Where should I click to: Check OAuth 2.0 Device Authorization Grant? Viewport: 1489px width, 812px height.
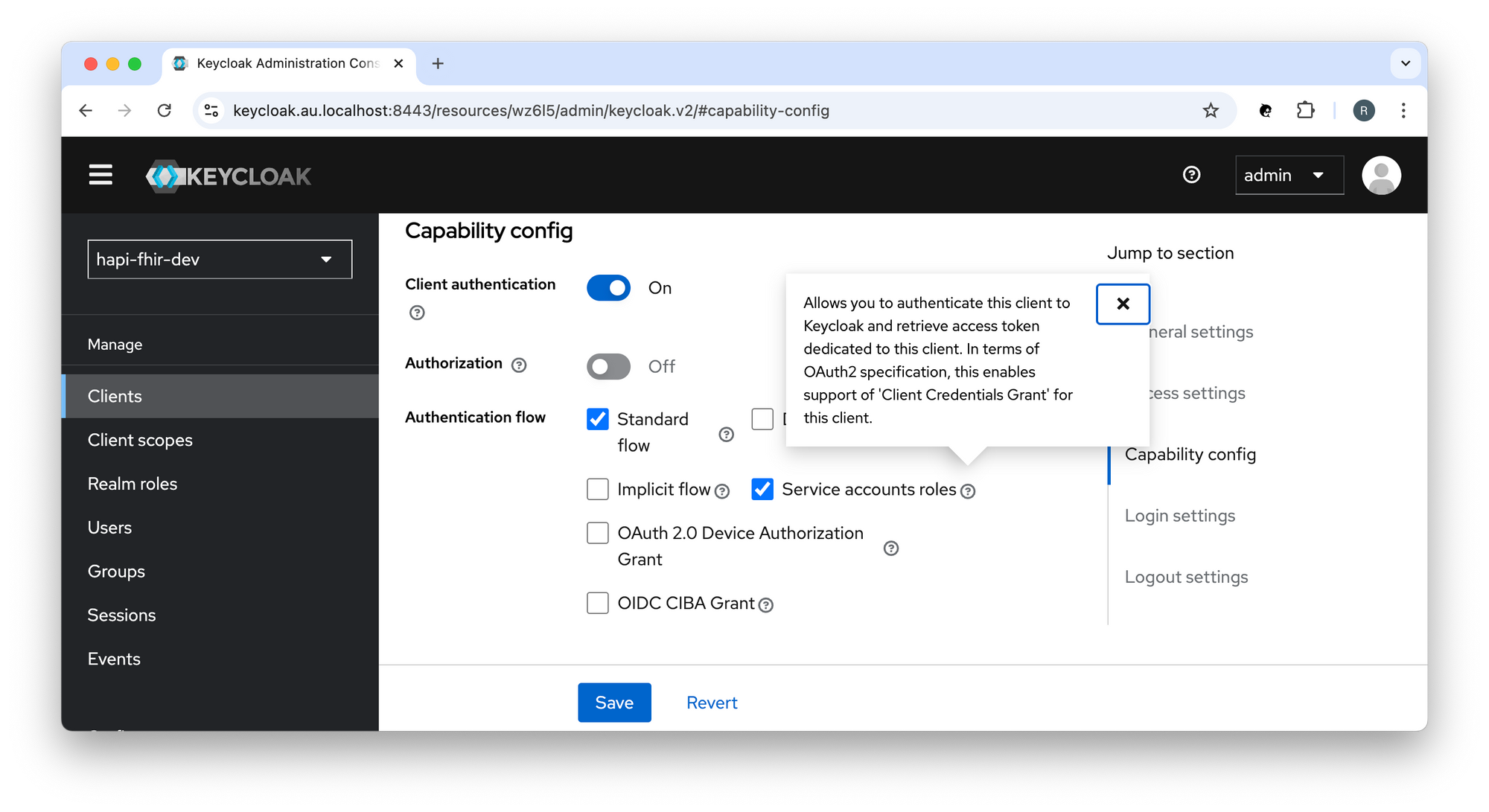[x=598, y=533]
